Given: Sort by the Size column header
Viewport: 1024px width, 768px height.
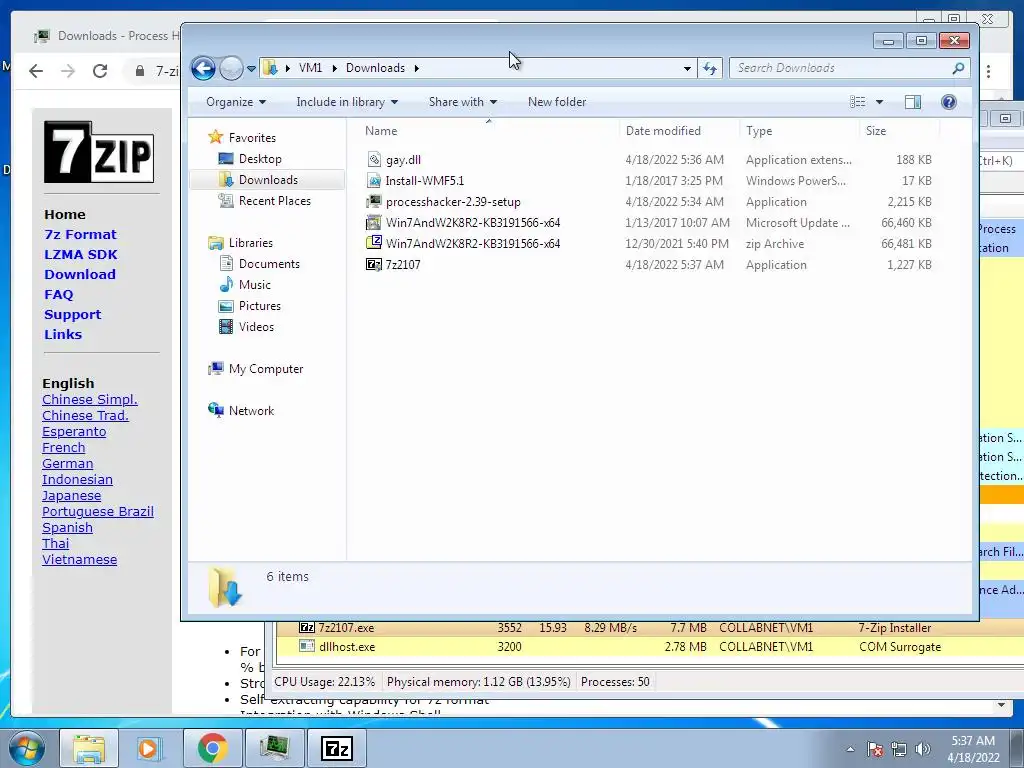Looking at the screenshot, I should [899, 131].
